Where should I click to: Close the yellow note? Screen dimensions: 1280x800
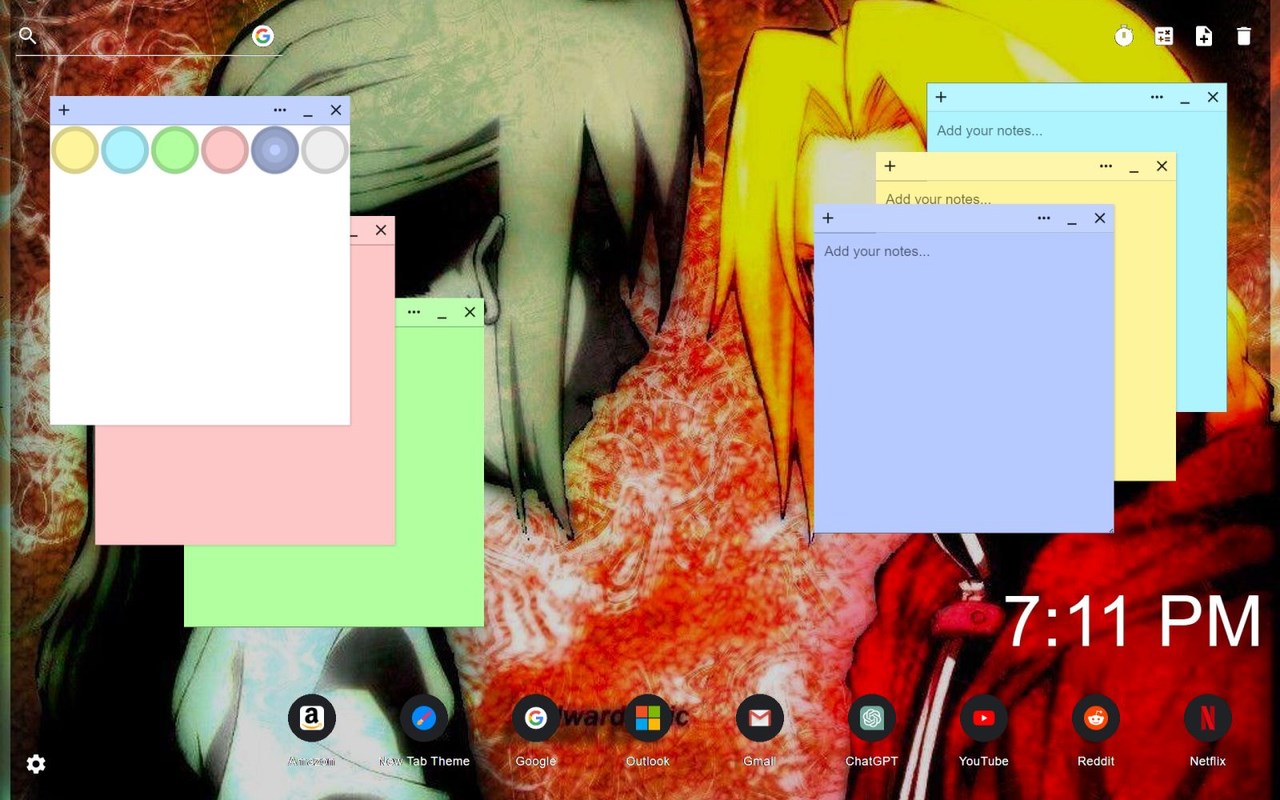[1162, 166]
